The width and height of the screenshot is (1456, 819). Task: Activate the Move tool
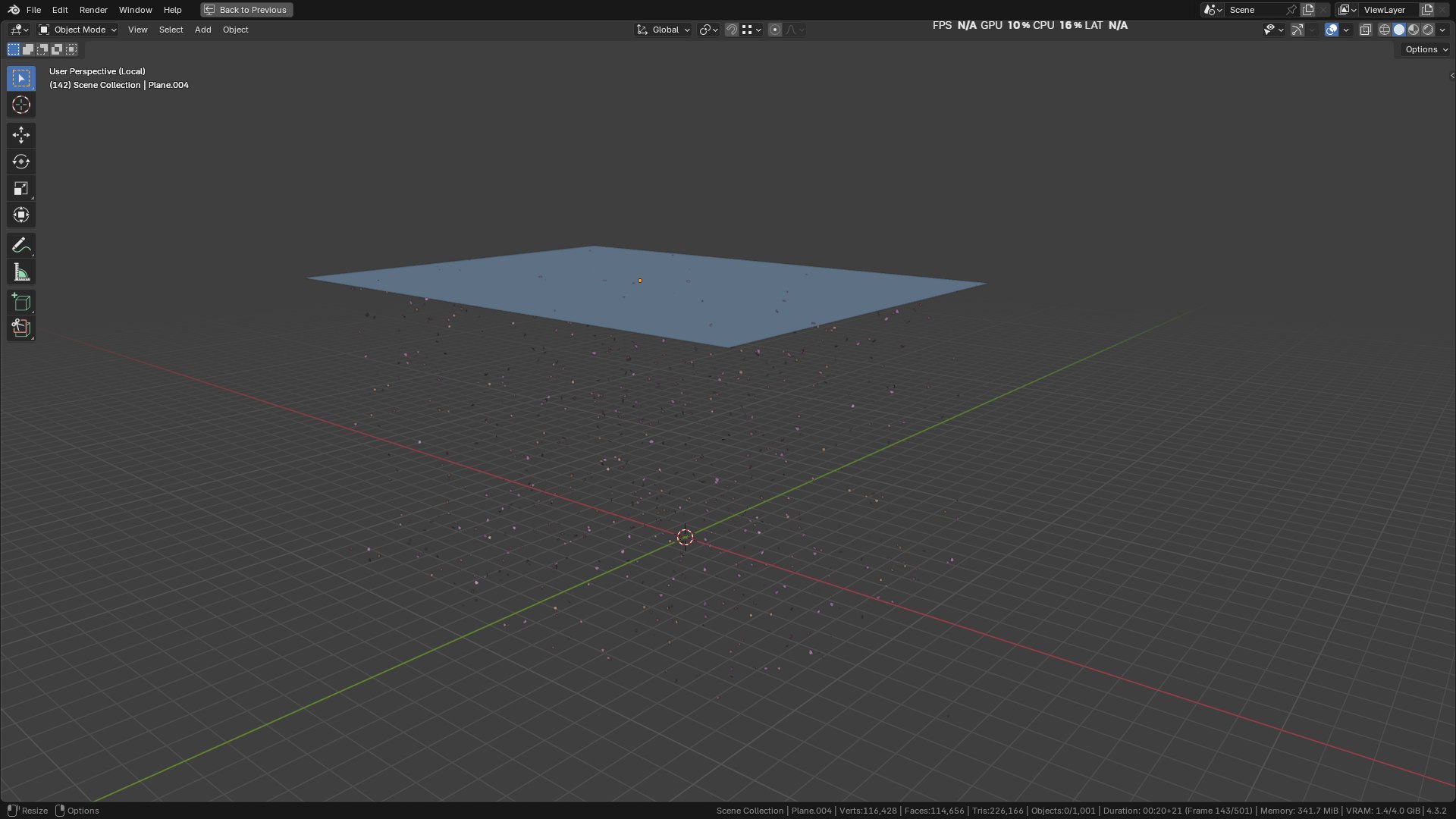(x=21, y=135)
